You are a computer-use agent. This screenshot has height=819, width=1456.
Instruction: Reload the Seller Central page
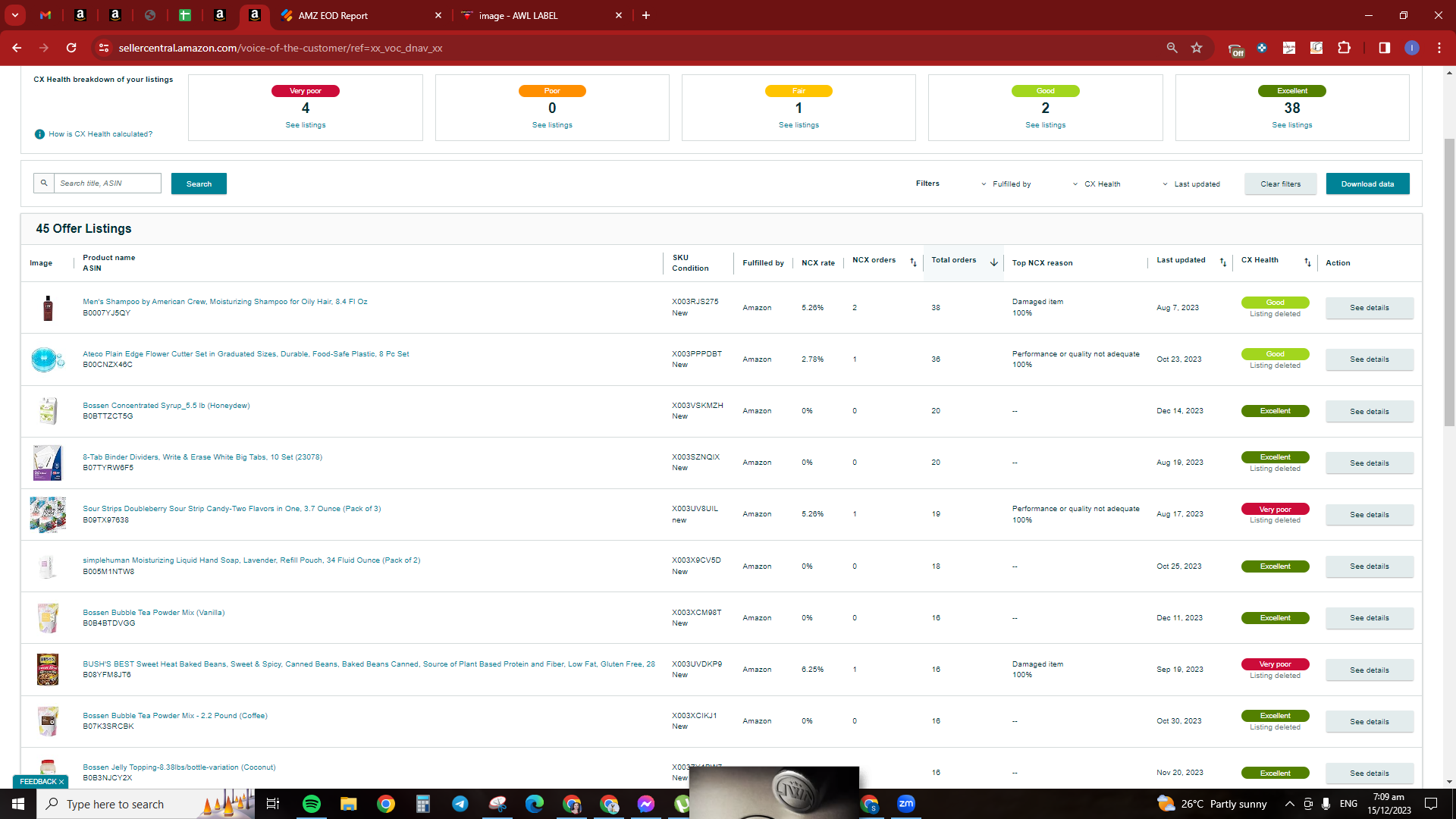click(71, 48)
